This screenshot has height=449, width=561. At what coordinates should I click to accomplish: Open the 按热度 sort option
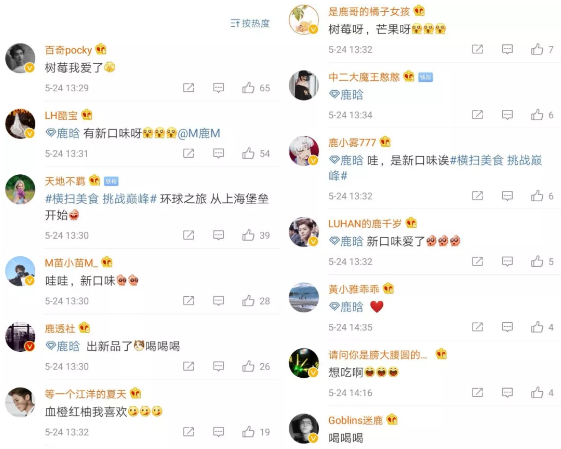(x=250, y=23)
